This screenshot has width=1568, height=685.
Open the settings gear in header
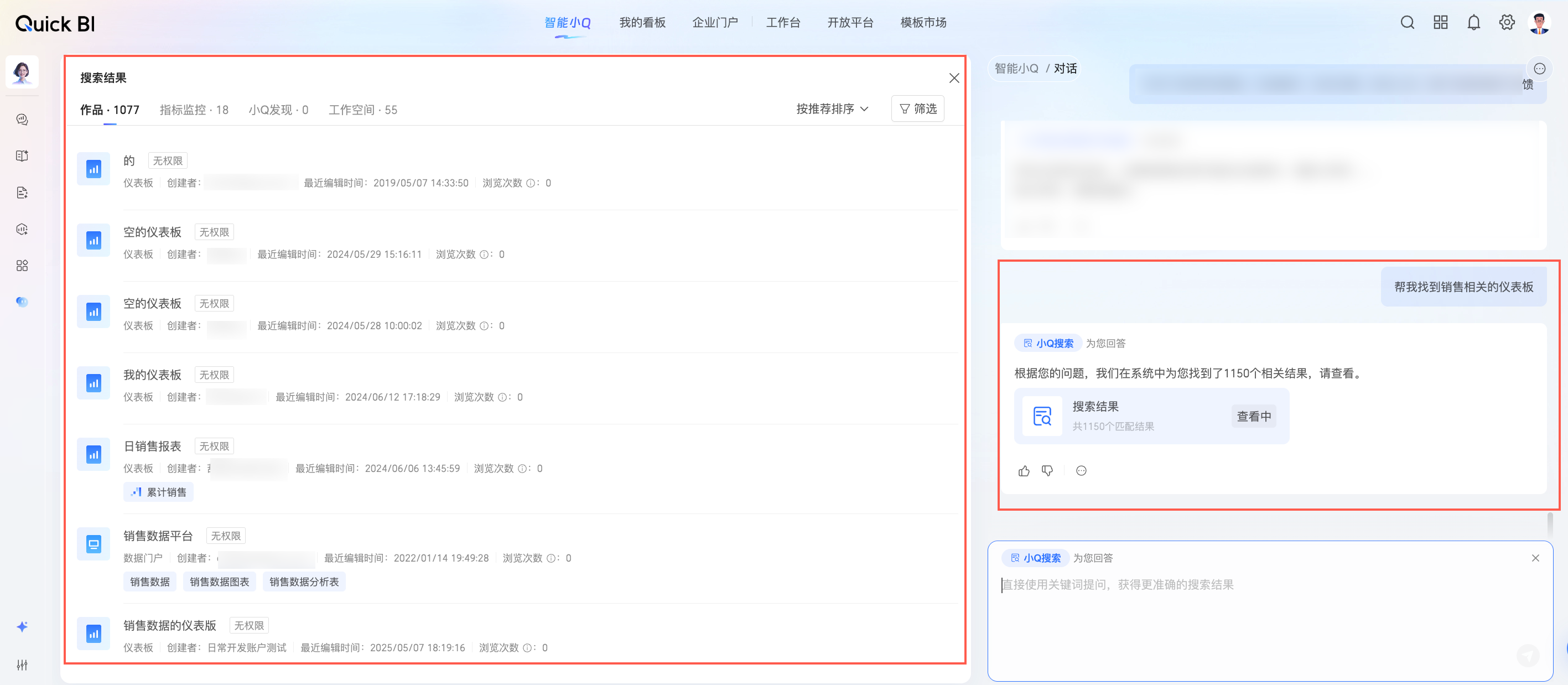[x=1507, y=23]
